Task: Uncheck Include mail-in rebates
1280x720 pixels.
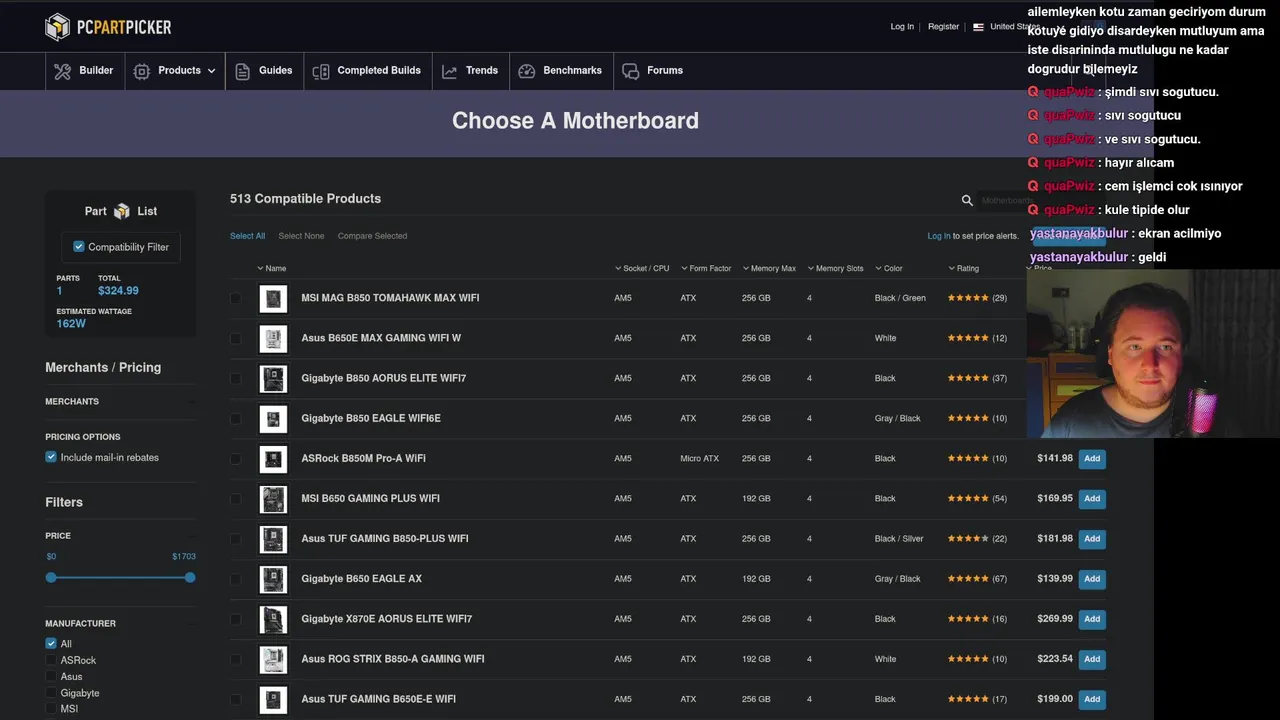Action: (x=51, y=457)
